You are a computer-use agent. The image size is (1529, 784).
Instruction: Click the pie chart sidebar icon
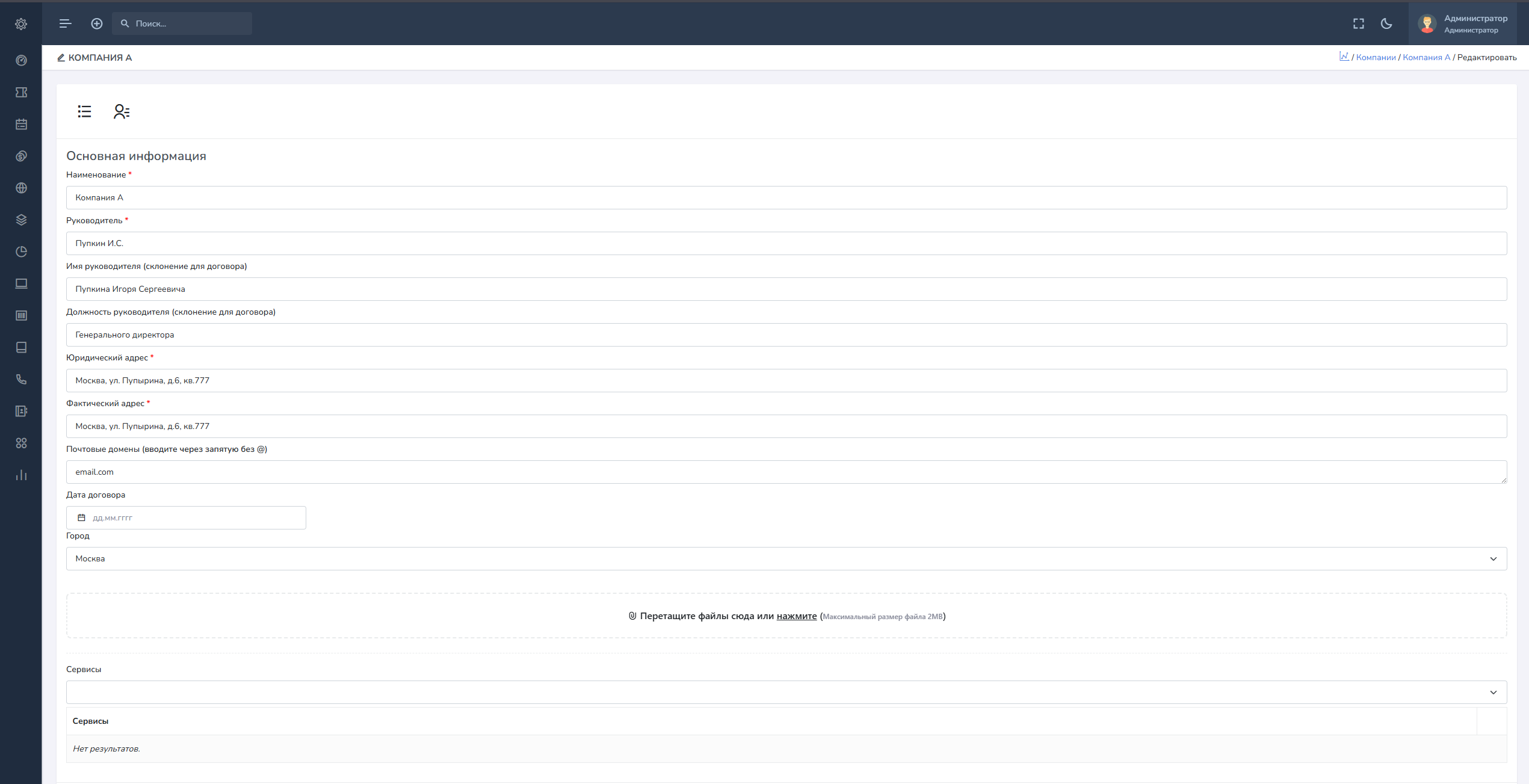21,252
